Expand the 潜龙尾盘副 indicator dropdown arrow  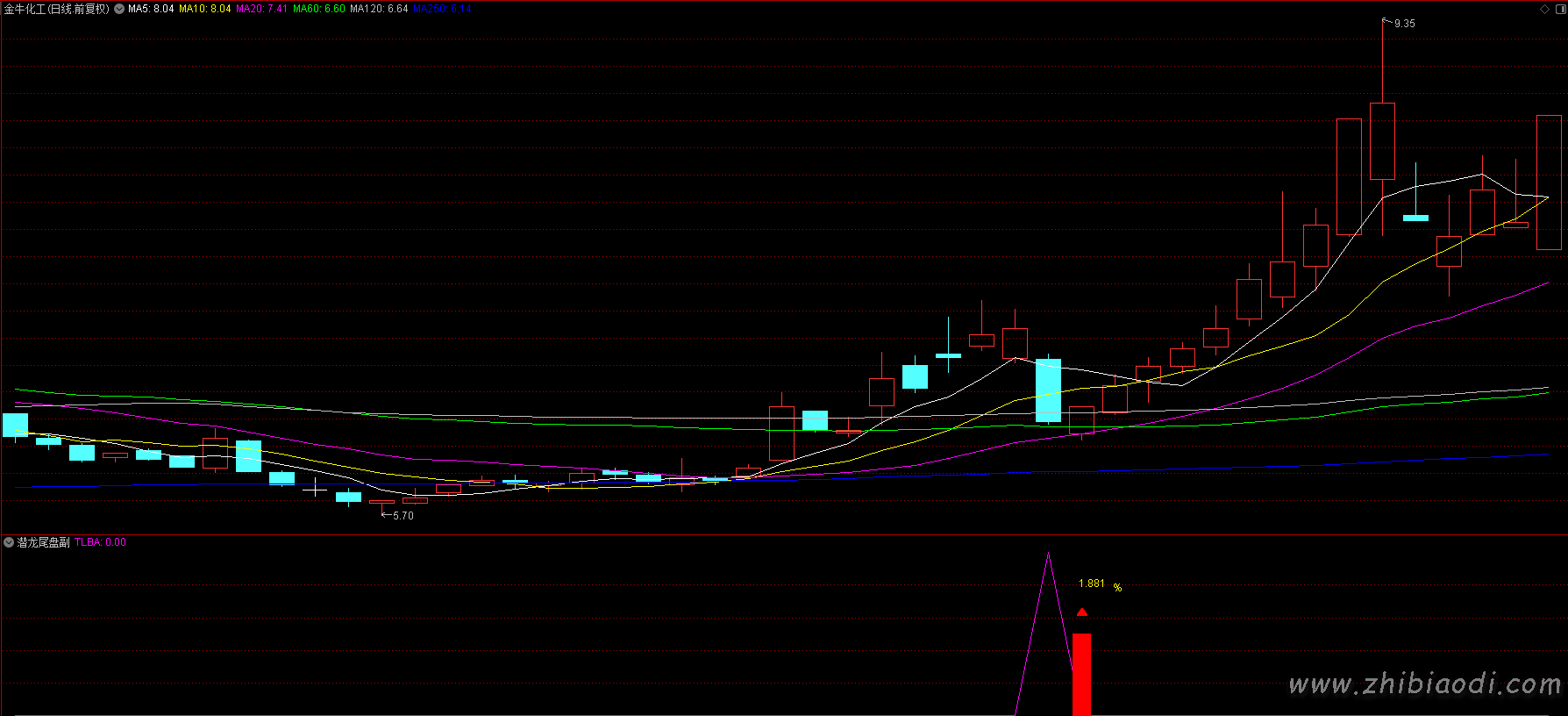(x=9, y=542)
